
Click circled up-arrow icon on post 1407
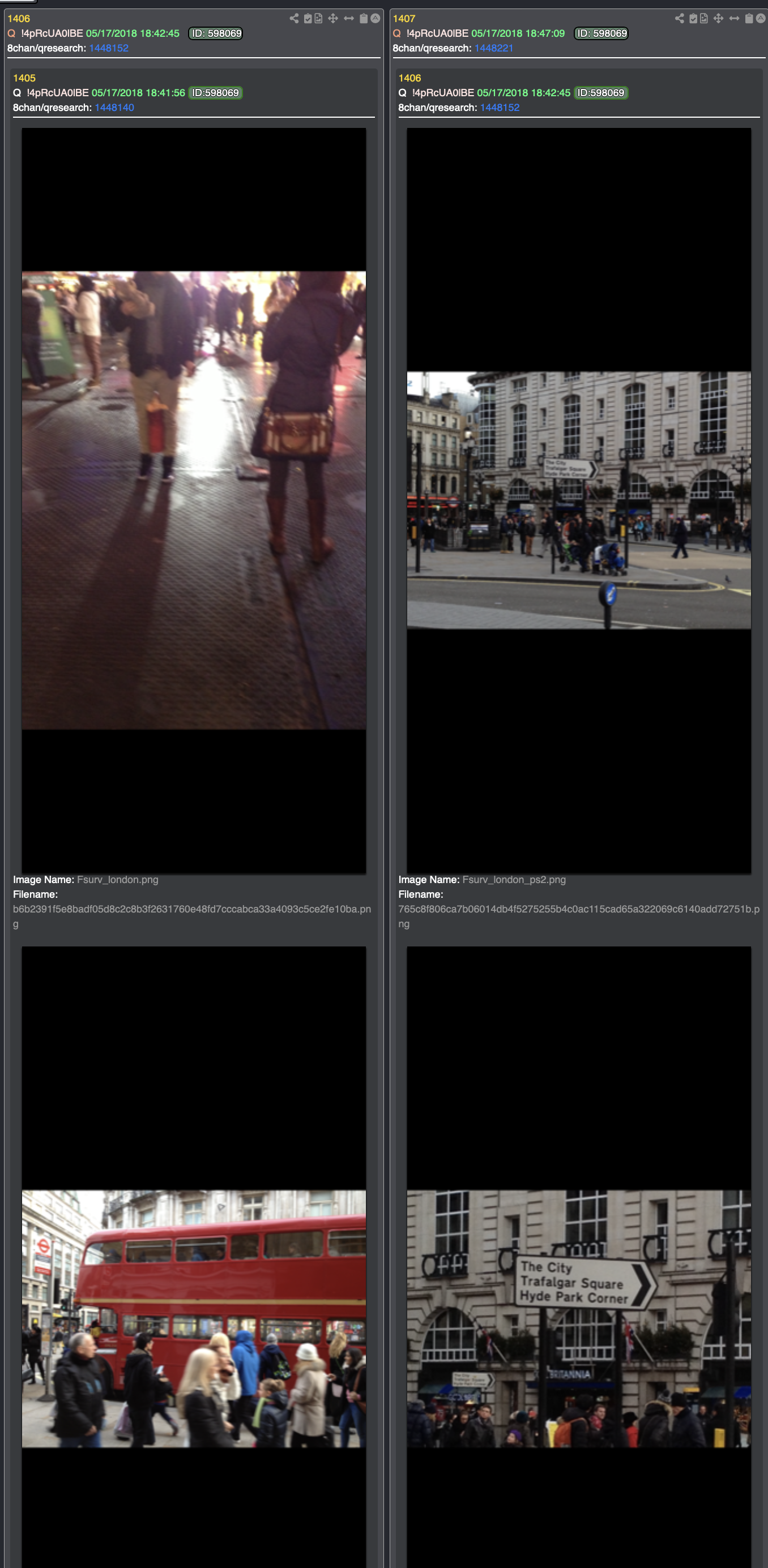tap(761, 18)
